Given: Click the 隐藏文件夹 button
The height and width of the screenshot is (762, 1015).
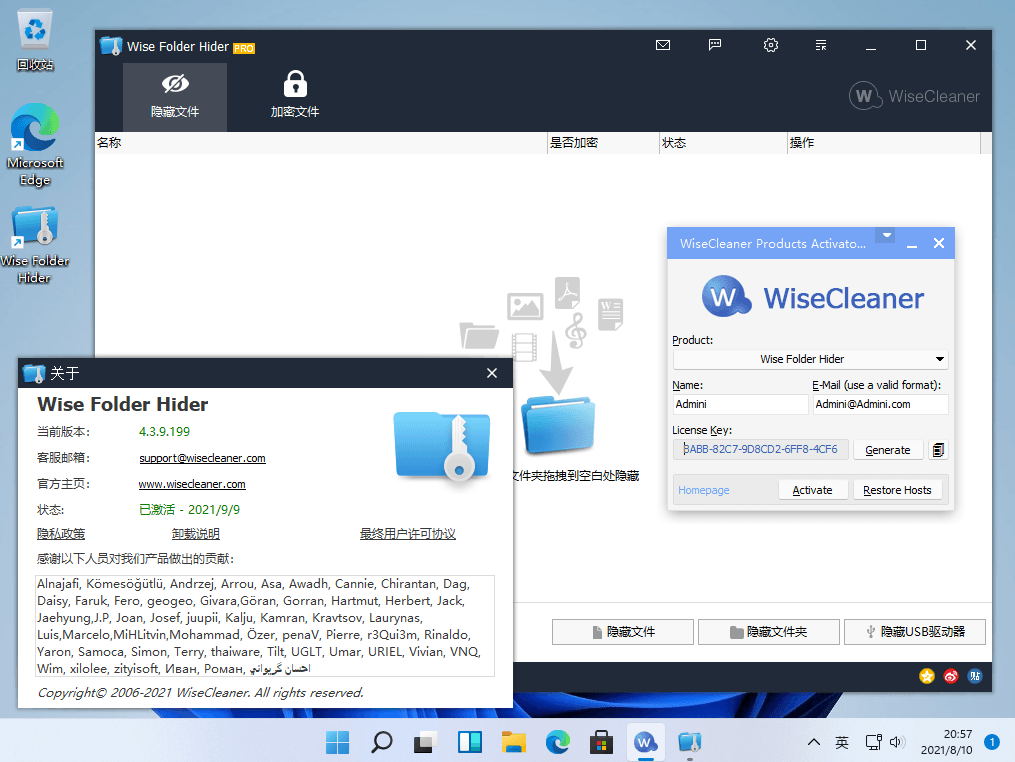Looking at the screenshot, I should pyautogui.click(x=769, y=632).
